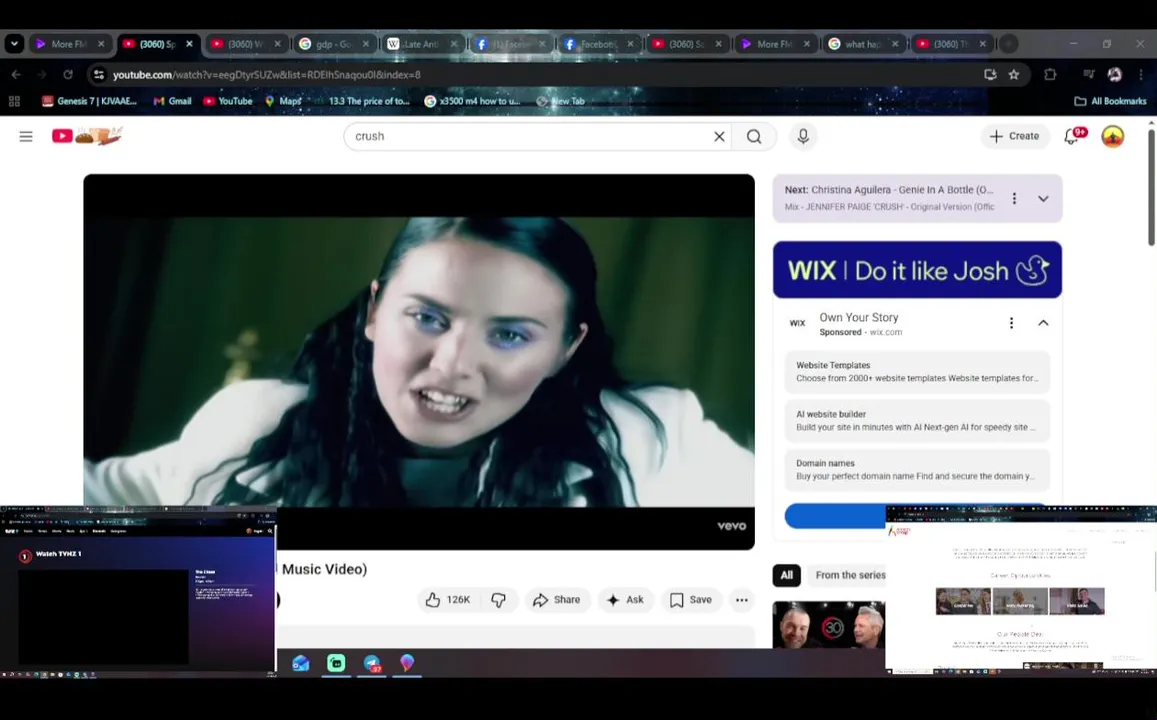The width and height of the screenshot is (1157, 720).
Task: Open the x3500 m4 how to bookmark
Action: click(x=472, y=101)
